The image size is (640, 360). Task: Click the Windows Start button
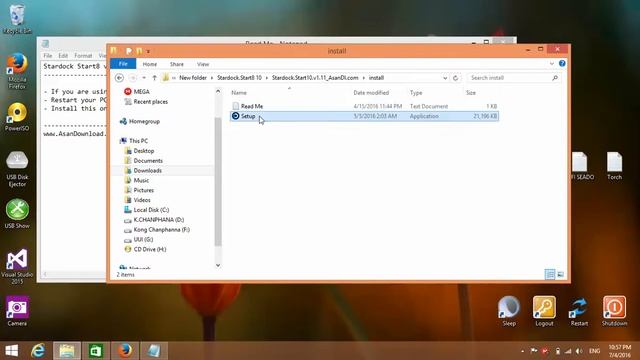(12, 351)
